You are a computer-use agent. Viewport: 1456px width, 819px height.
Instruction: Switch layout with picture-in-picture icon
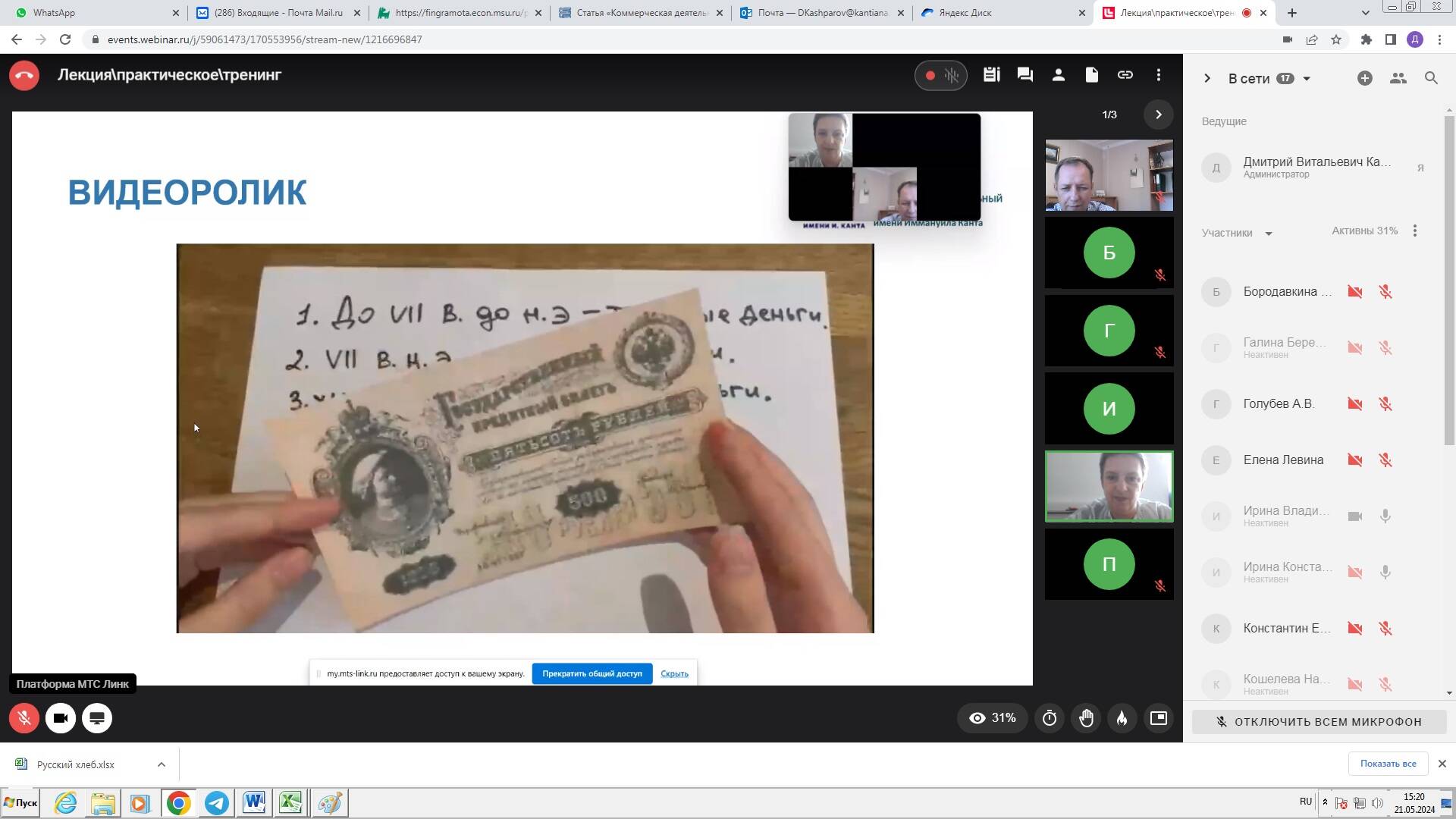pos(1159,718)
